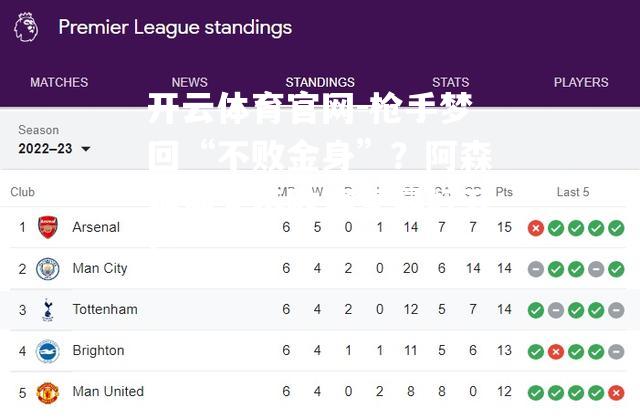This screenshot has width=640, height=418.
Task: Click Man United's red loss result icon
Action: [616, 393]
